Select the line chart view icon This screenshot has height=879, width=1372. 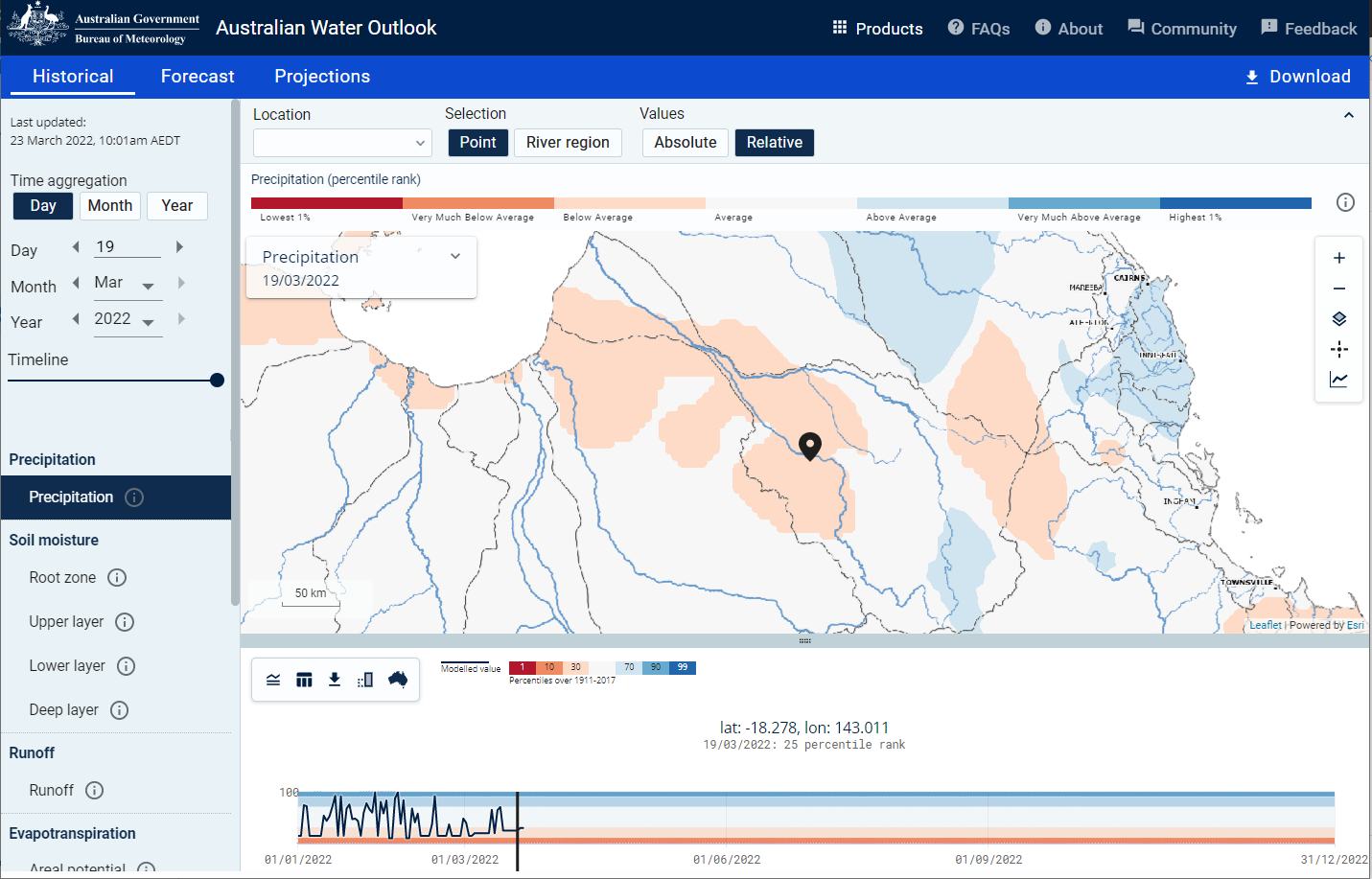[x=273, y=679]
